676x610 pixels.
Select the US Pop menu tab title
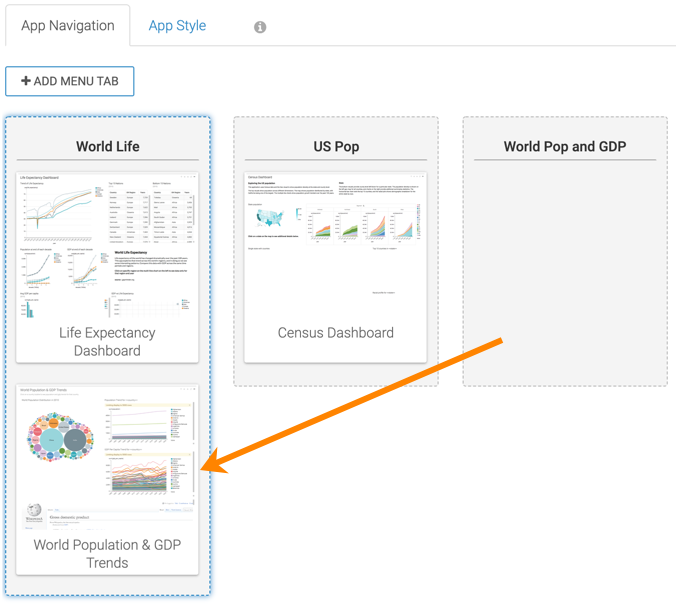336,146
